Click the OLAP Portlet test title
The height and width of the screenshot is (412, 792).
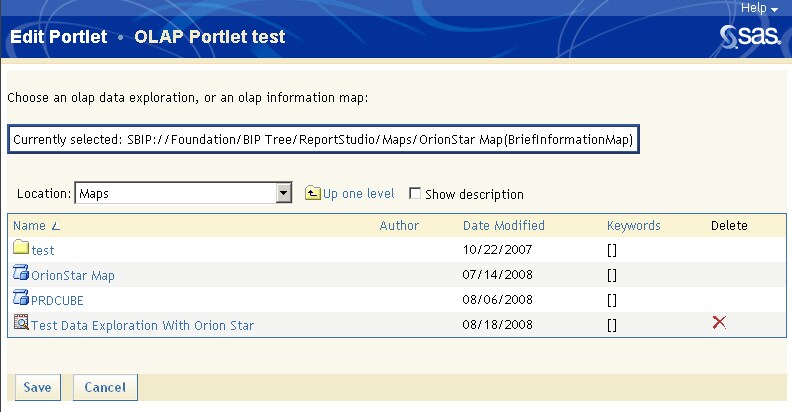(210, 37)
